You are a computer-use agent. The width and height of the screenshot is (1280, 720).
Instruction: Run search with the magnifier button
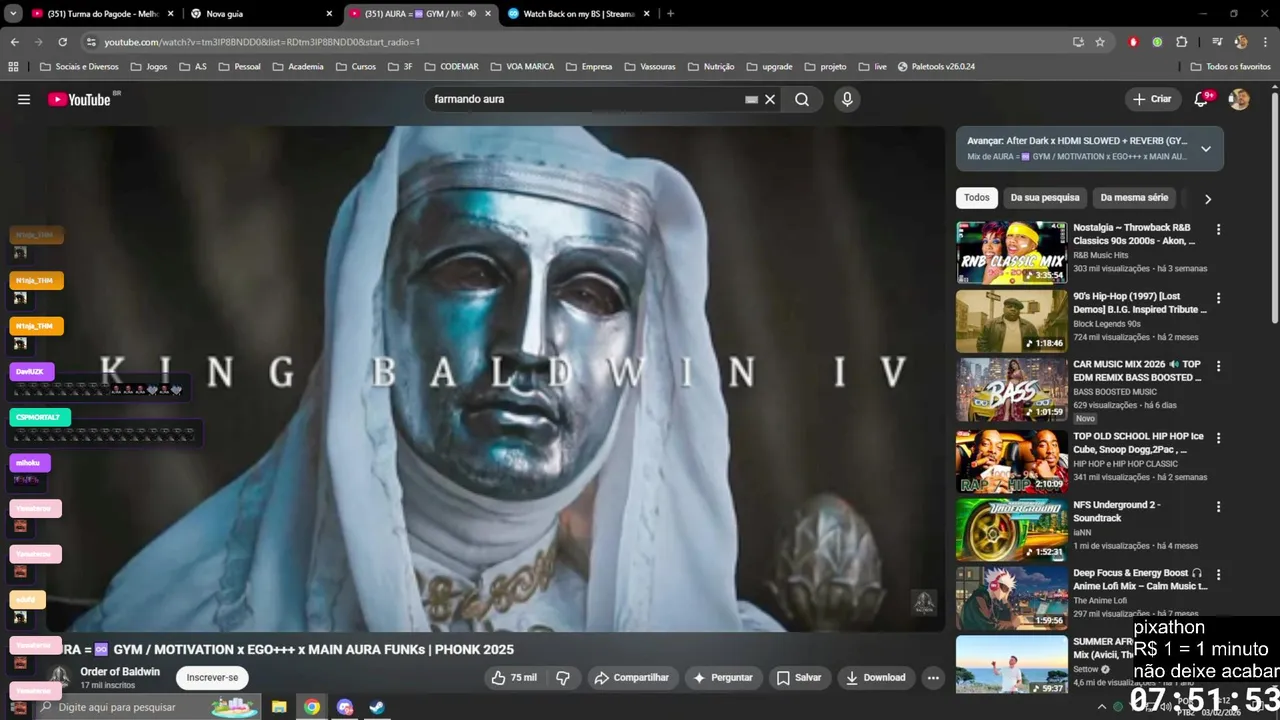[x=802, y=99]
